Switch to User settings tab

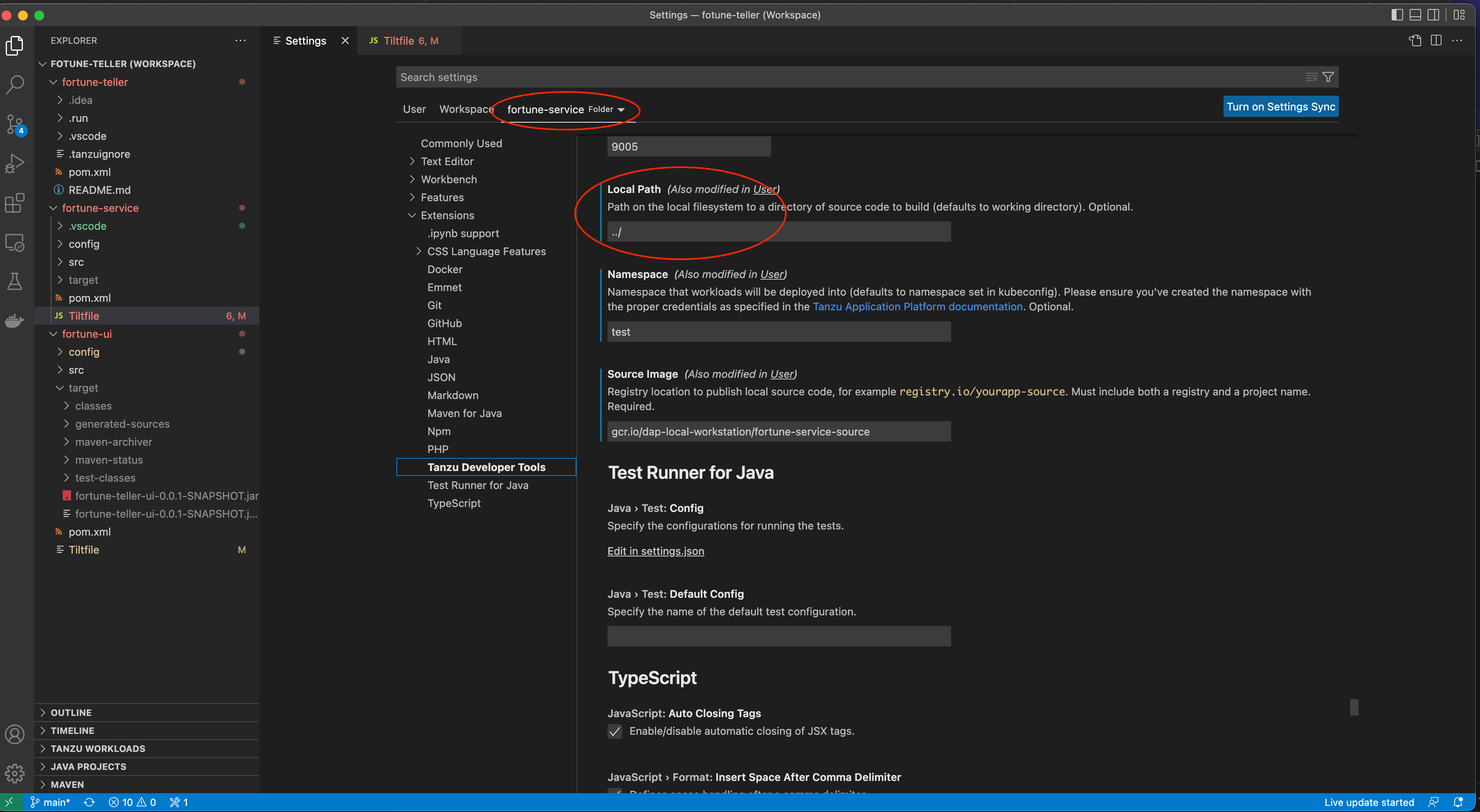(x=414, y=109)
